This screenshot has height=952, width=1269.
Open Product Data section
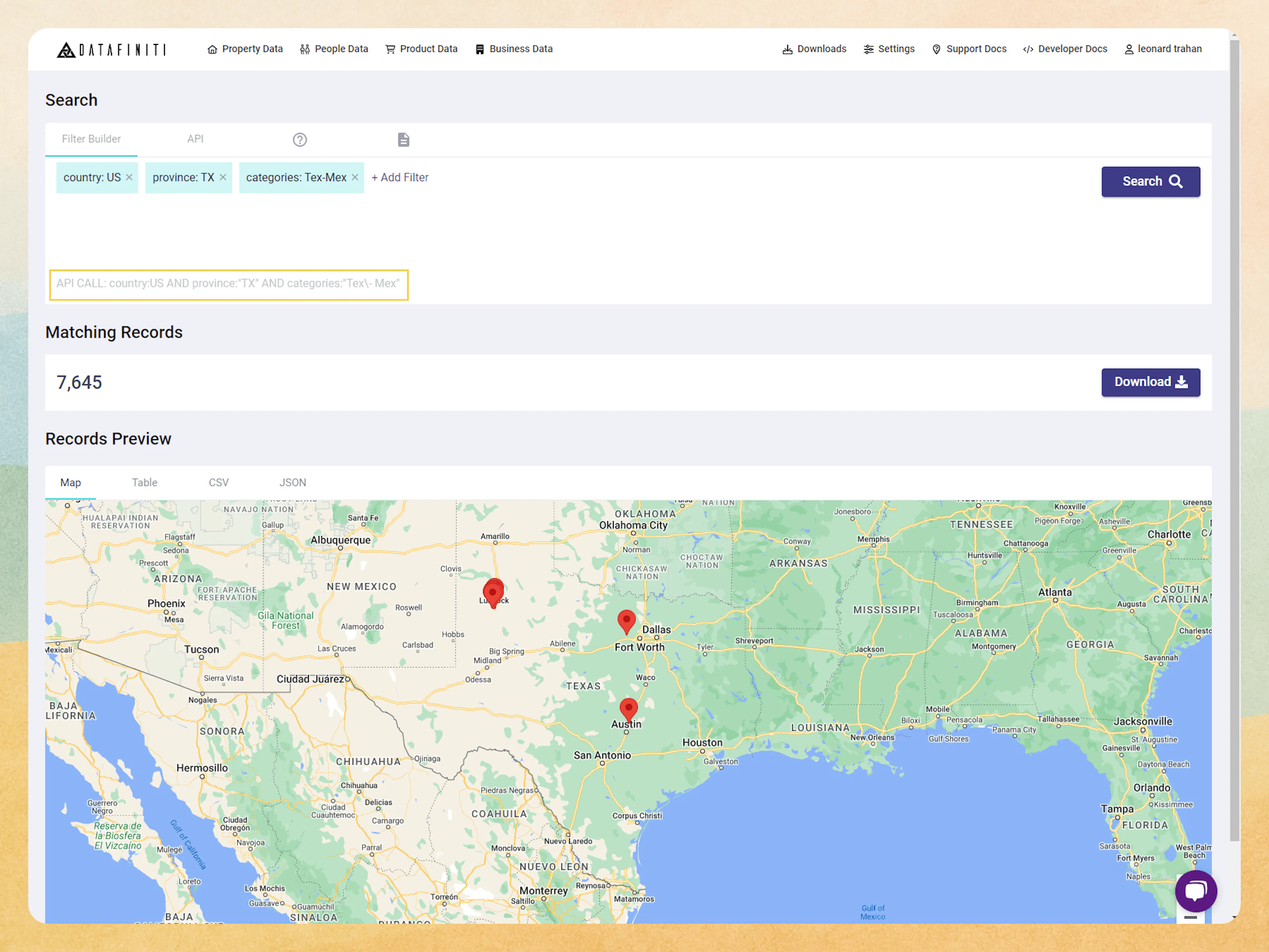click(422, 49)
